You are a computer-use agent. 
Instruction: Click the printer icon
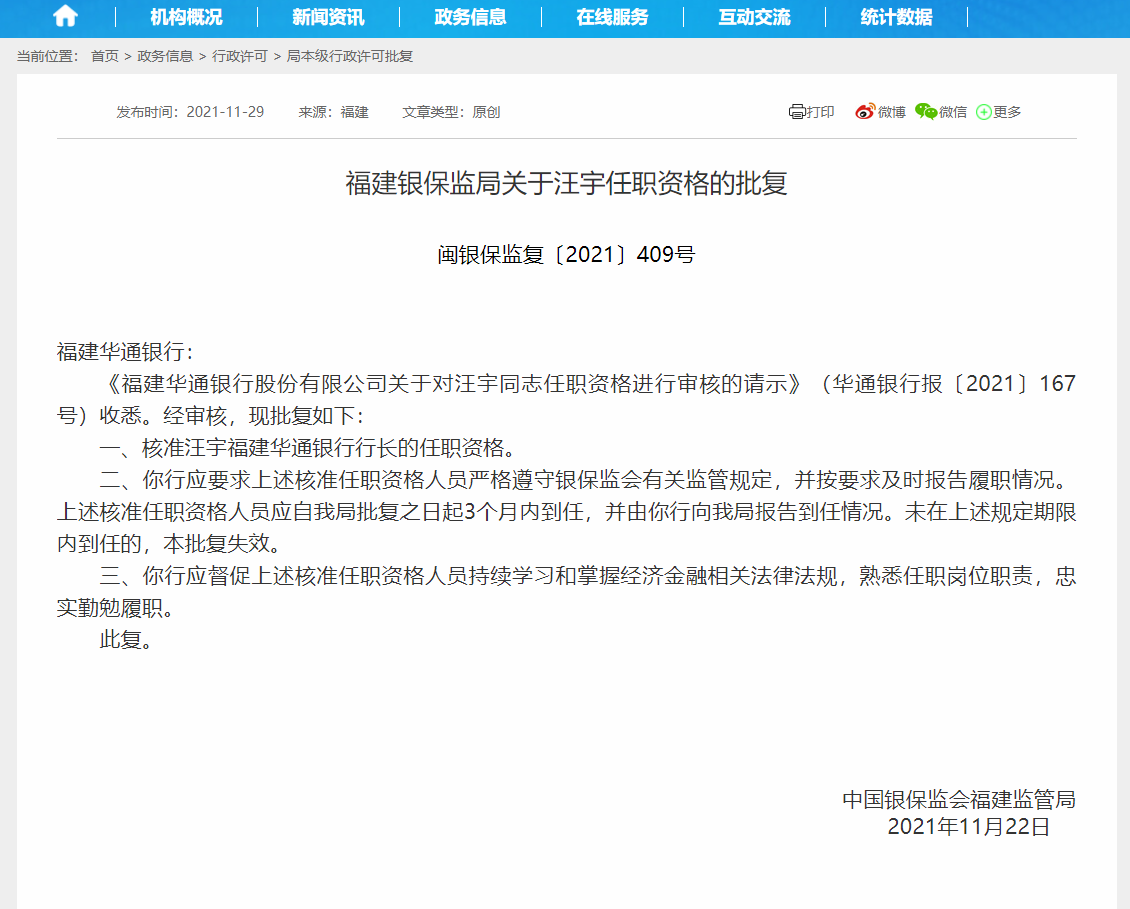click(796, 112)
